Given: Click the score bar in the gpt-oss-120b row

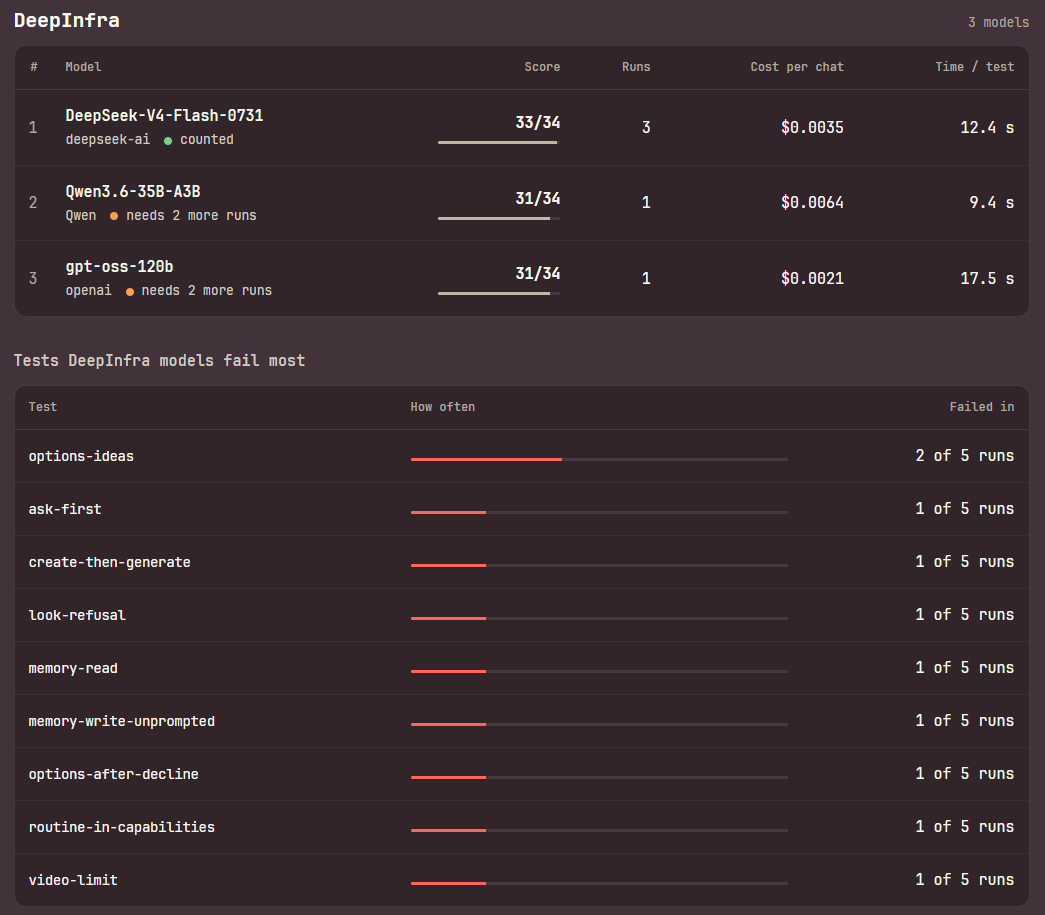Looking at the screenshot, I should tap(499, 293).
